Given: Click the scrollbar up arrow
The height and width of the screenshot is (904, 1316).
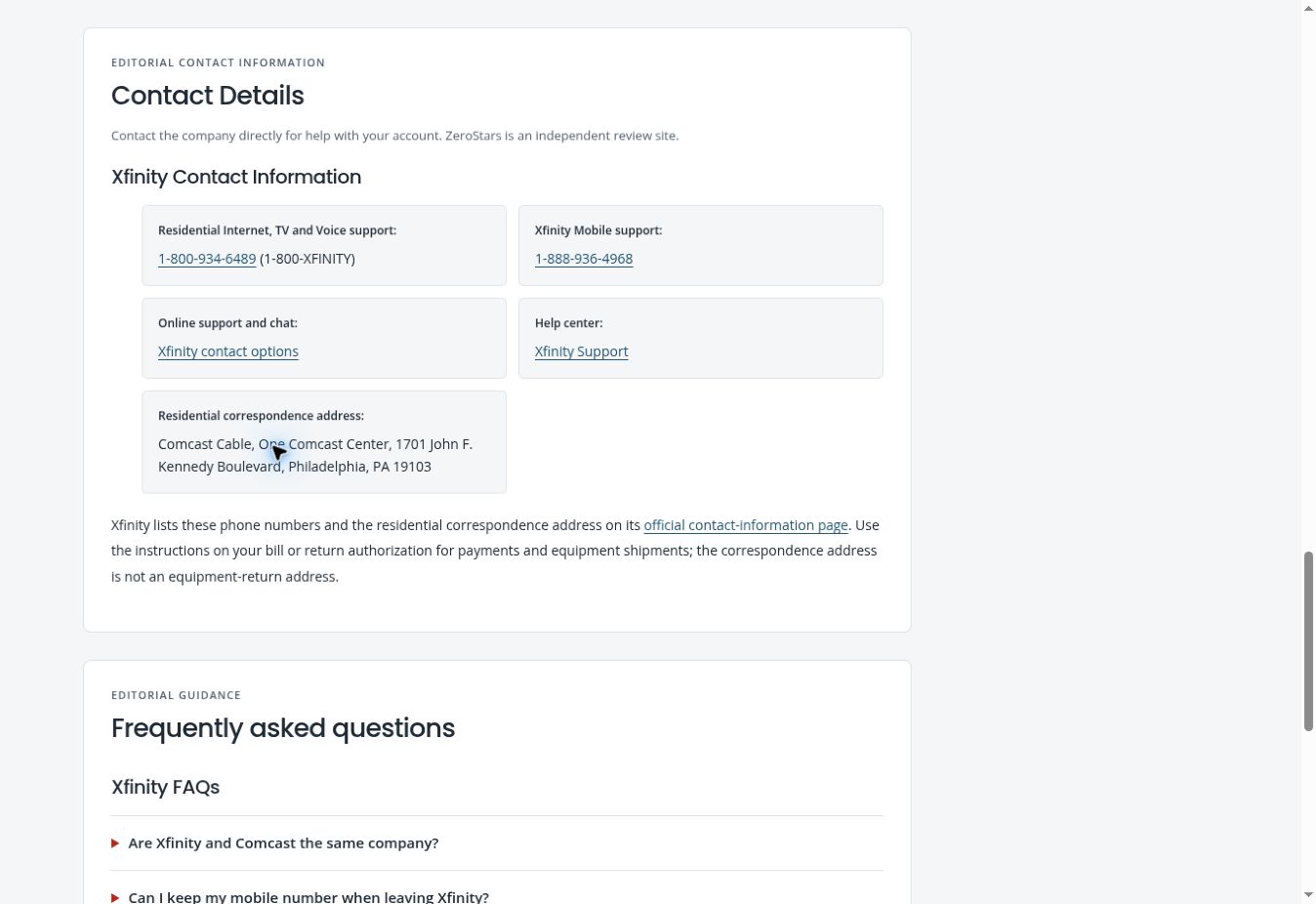Looking at the screenshot, I should click(1308, 8).
